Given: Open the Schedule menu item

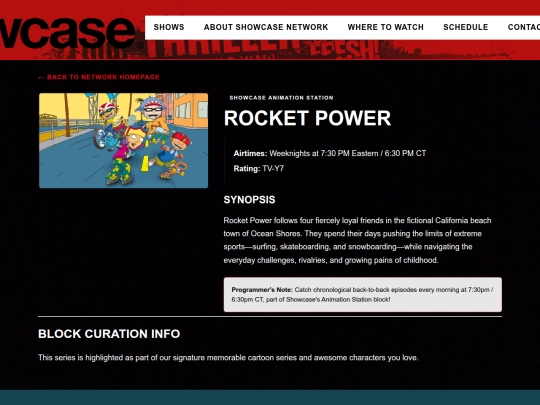Looking at the screenshot, I should [x=466, y=27].
